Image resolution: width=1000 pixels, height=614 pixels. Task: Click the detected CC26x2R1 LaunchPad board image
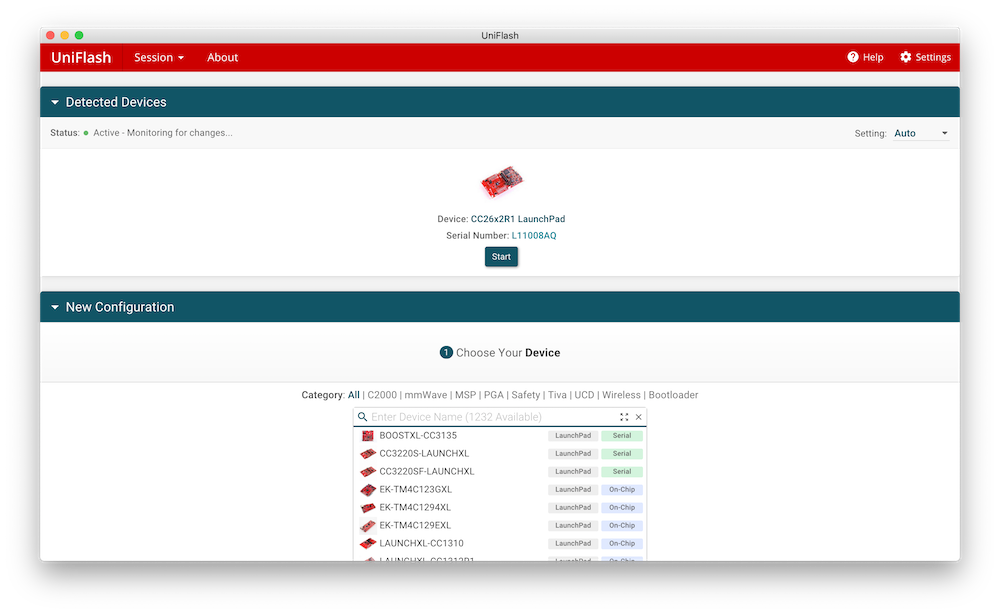(x=502, y=182)
